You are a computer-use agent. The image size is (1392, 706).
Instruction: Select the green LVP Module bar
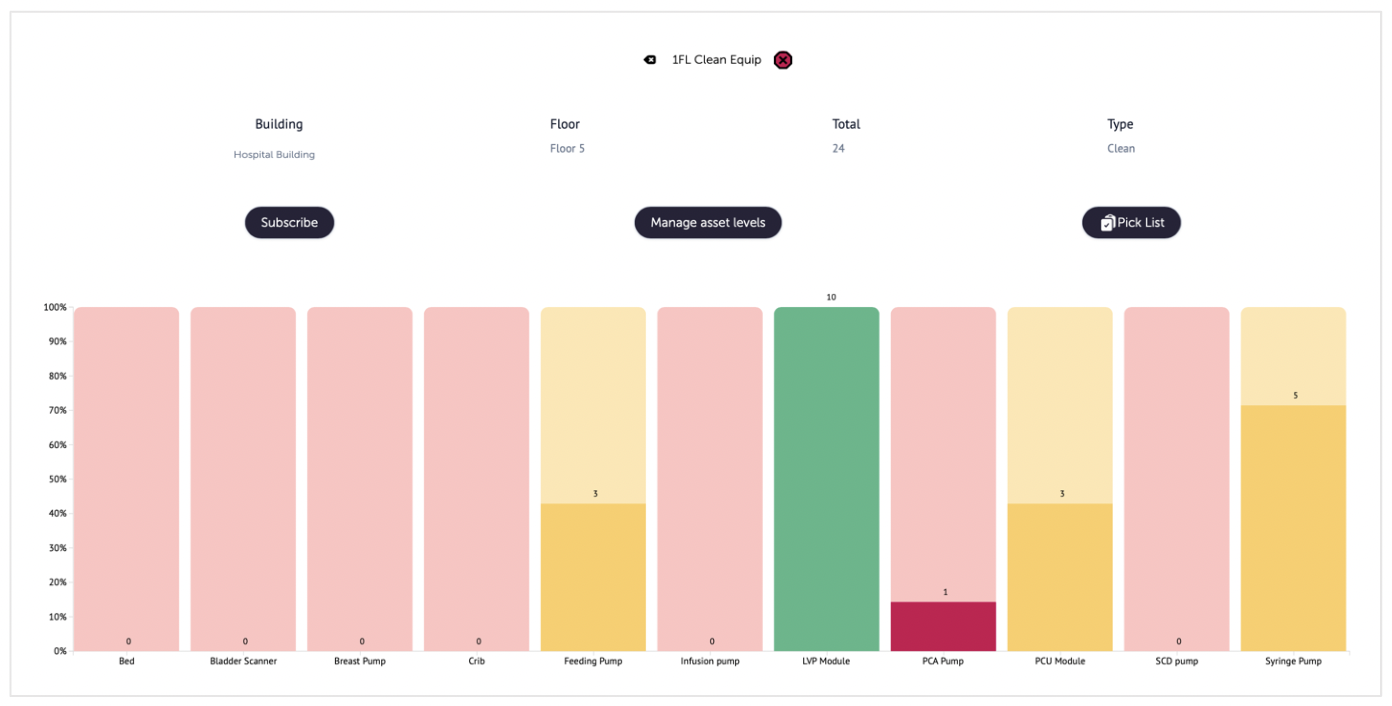coord(826,480)
